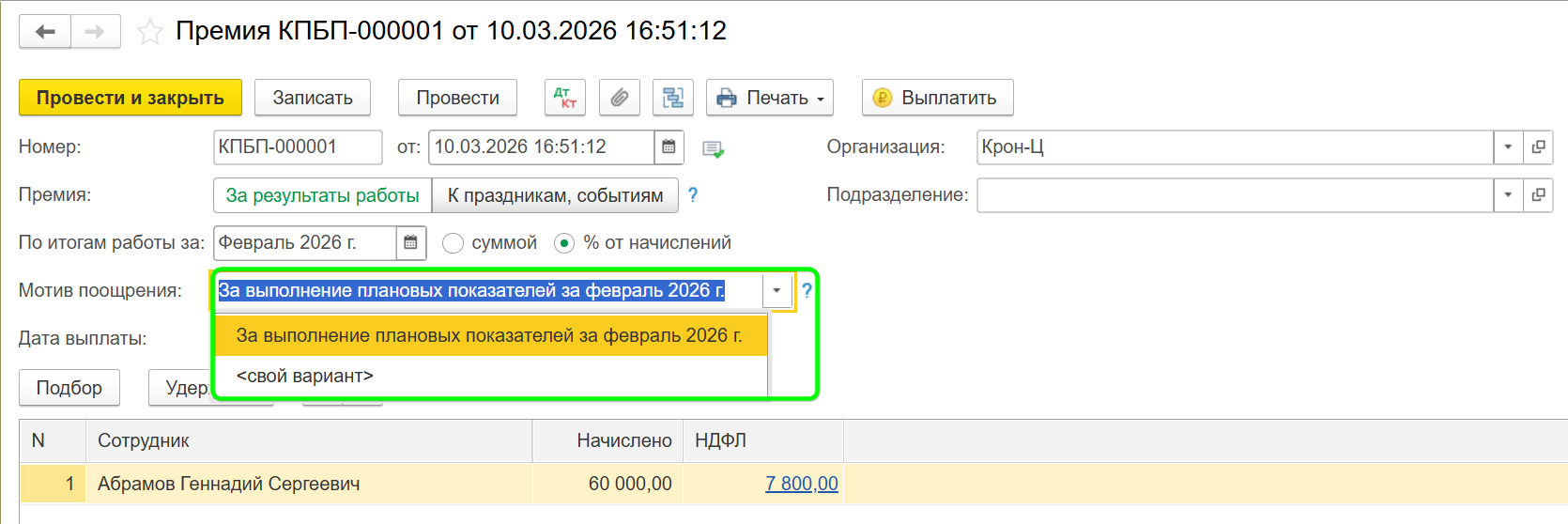Show help question mark beside Мотив поощрения
Screen dimensions: 1568x524
(x=806, y=291)
